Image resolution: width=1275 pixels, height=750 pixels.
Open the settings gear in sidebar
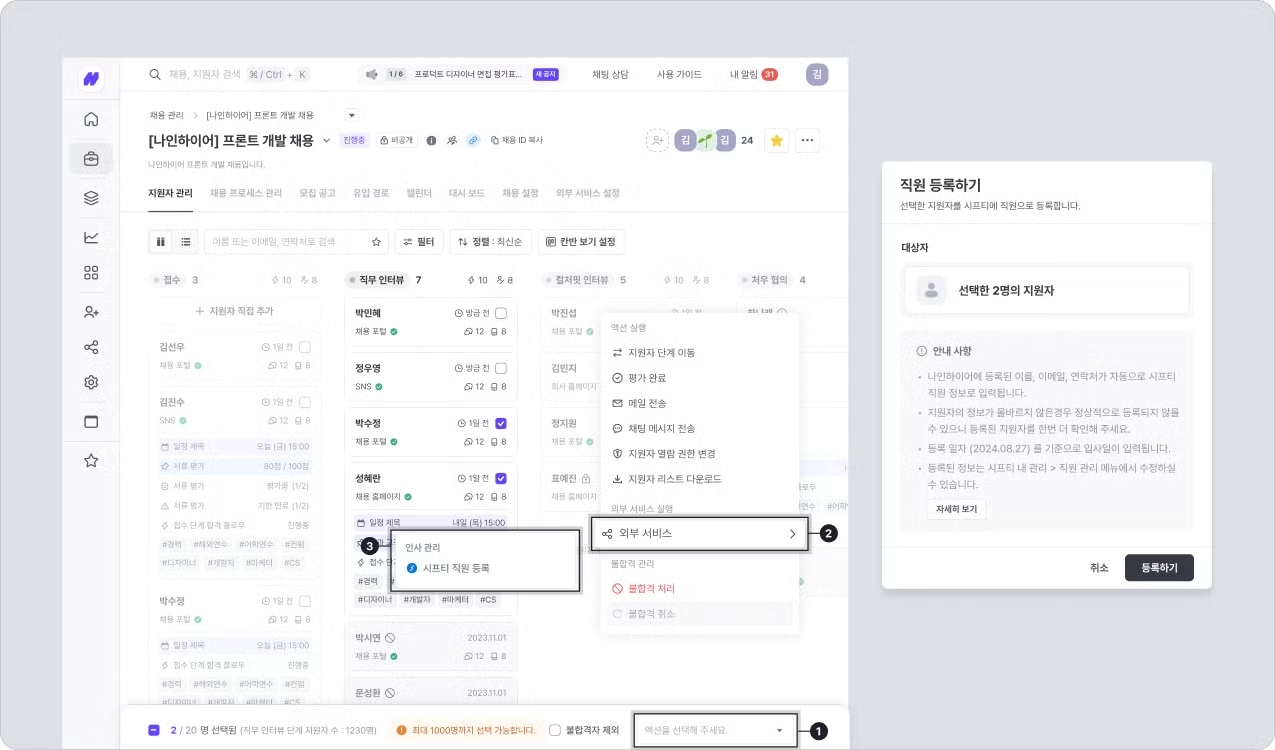pos(91,382)
